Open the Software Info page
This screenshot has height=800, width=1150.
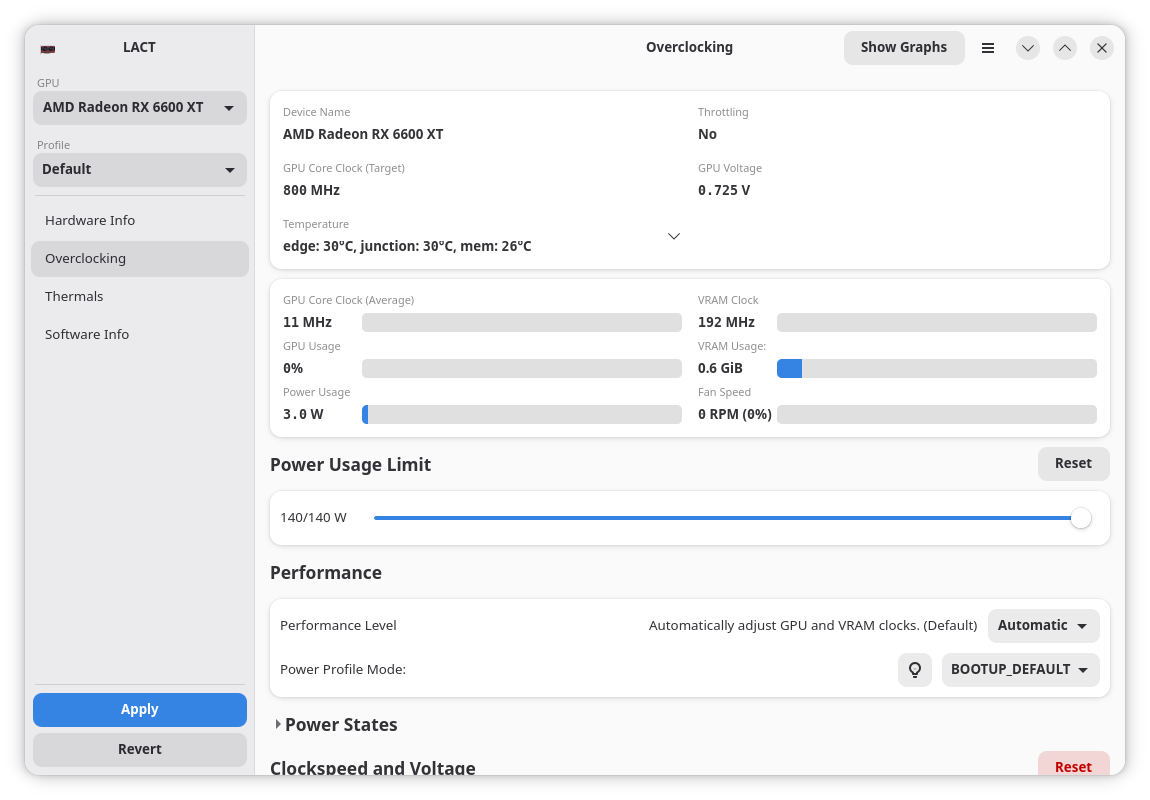pos(139,335)
